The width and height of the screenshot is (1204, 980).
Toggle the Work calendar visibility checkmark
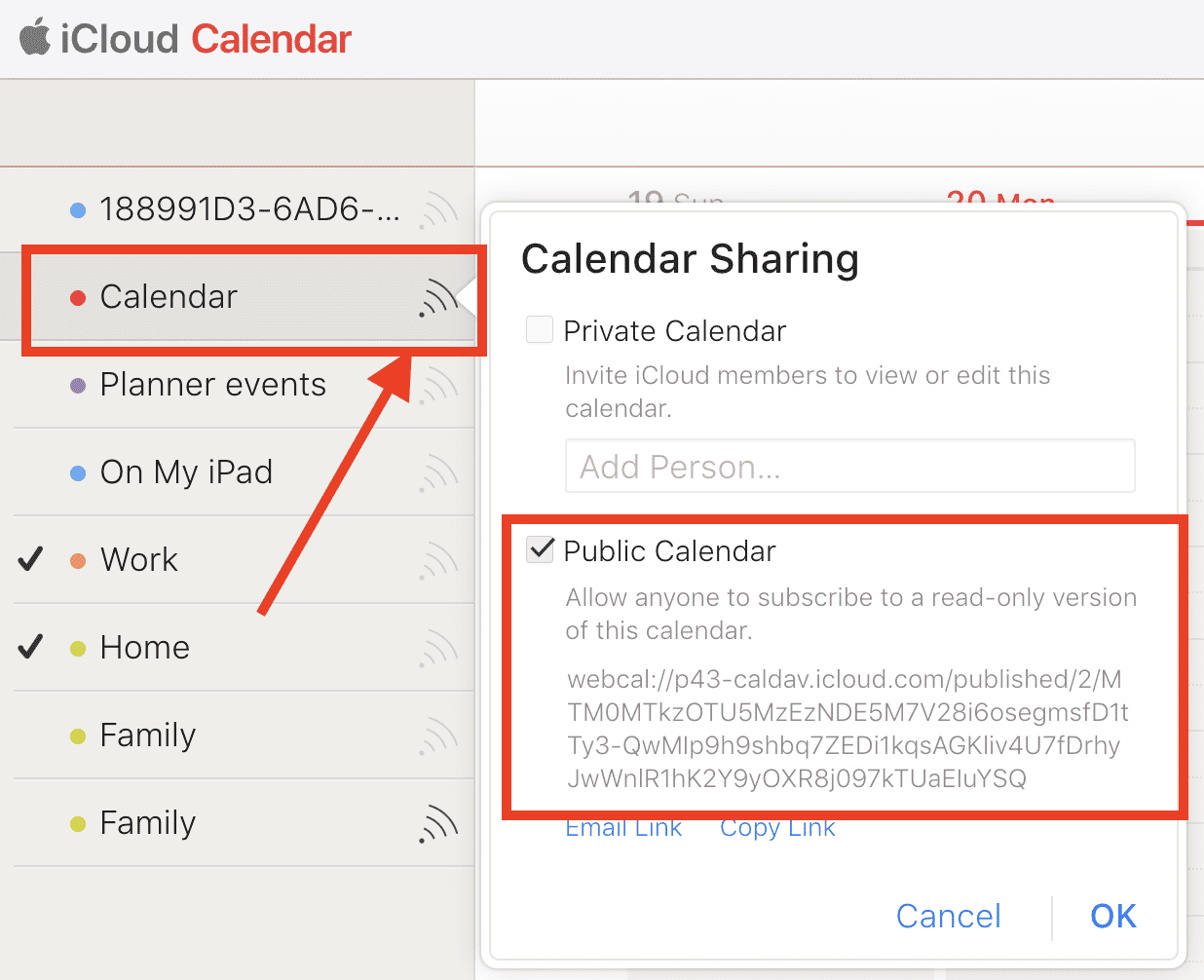tap(31, 559)
